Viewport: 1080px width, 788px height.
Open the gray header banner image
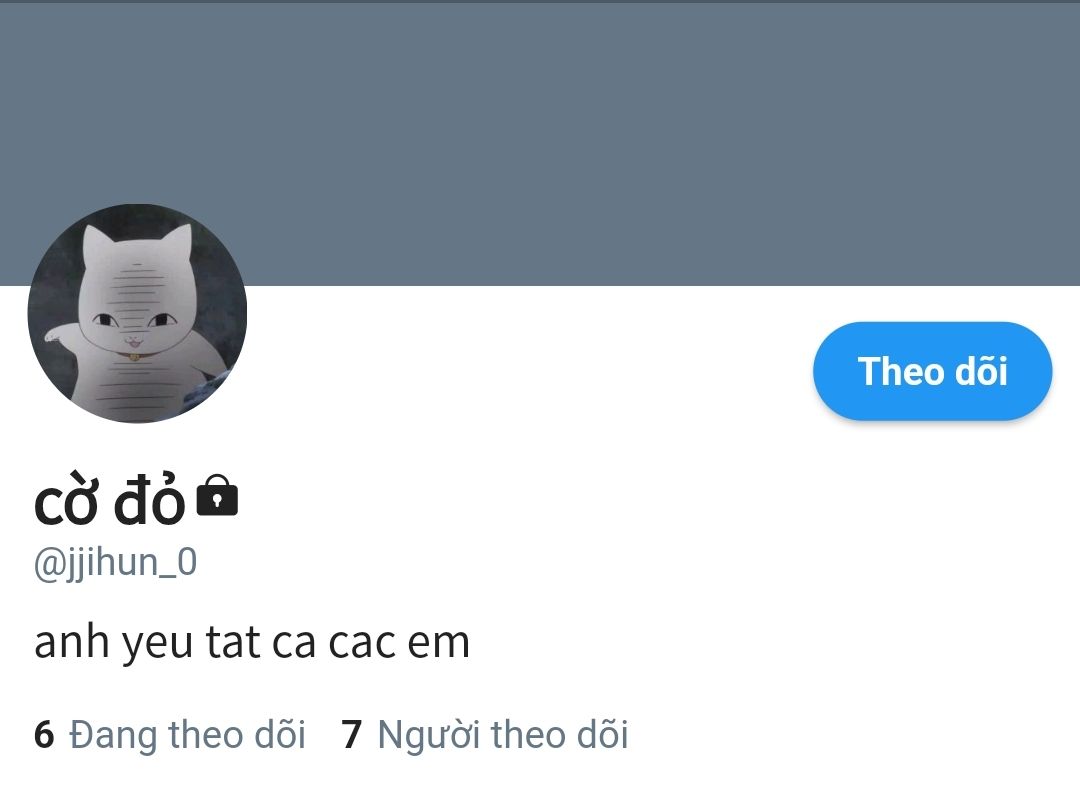click(540, 143)
